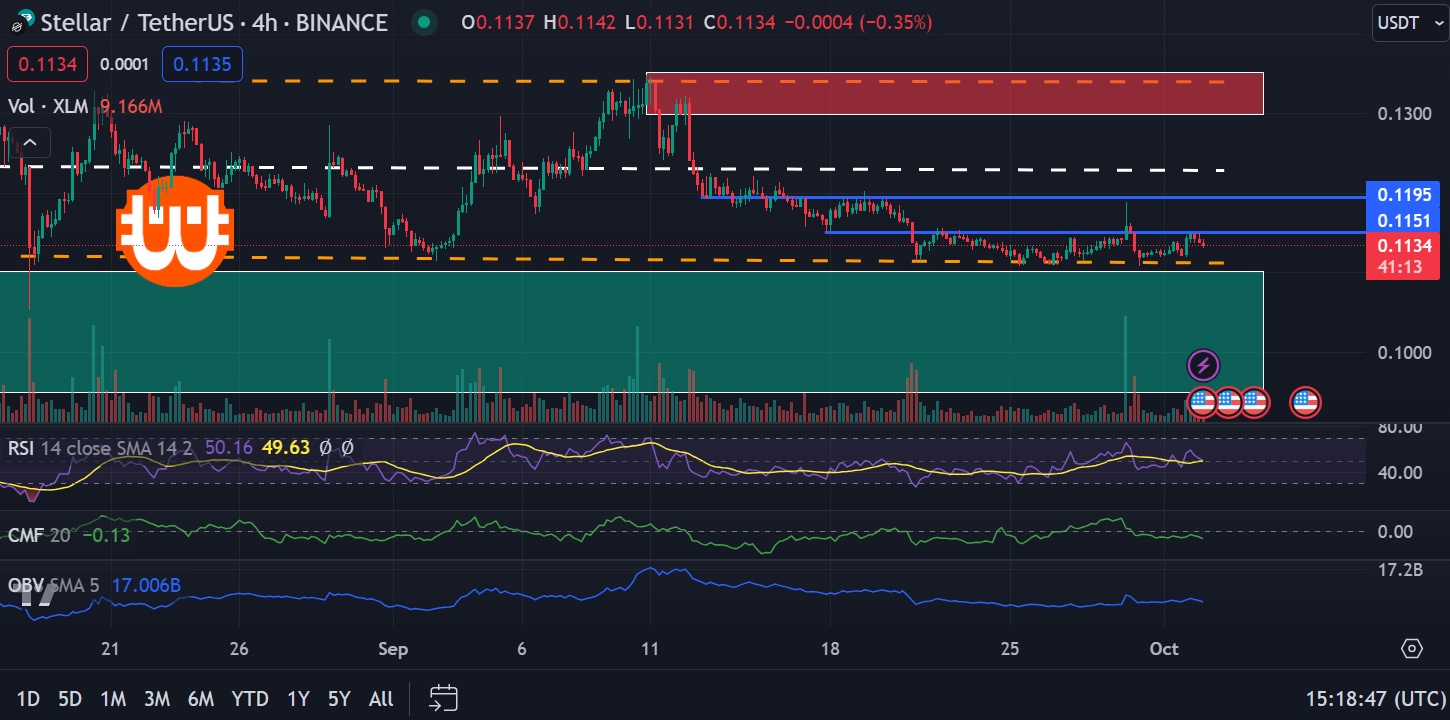Click the 0.00 CMF axis label
Image resolution: width=1450 pixels, height=720 pixels.
click(1396, 531)
